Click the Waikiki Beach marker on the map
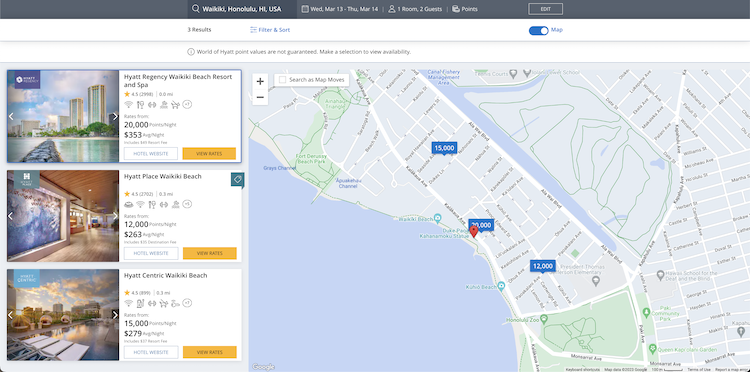The width and height of the screenshot is (750, 372). click(x=438, y=219)
